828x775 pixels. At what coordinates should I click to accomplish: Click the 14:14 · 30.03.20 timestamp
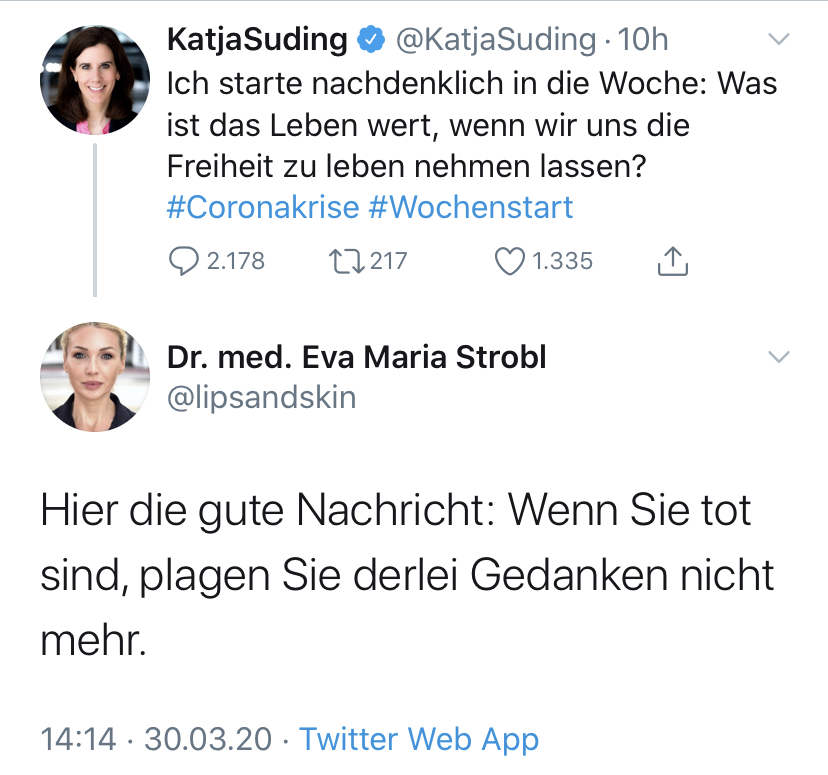[x=156, y=739]
